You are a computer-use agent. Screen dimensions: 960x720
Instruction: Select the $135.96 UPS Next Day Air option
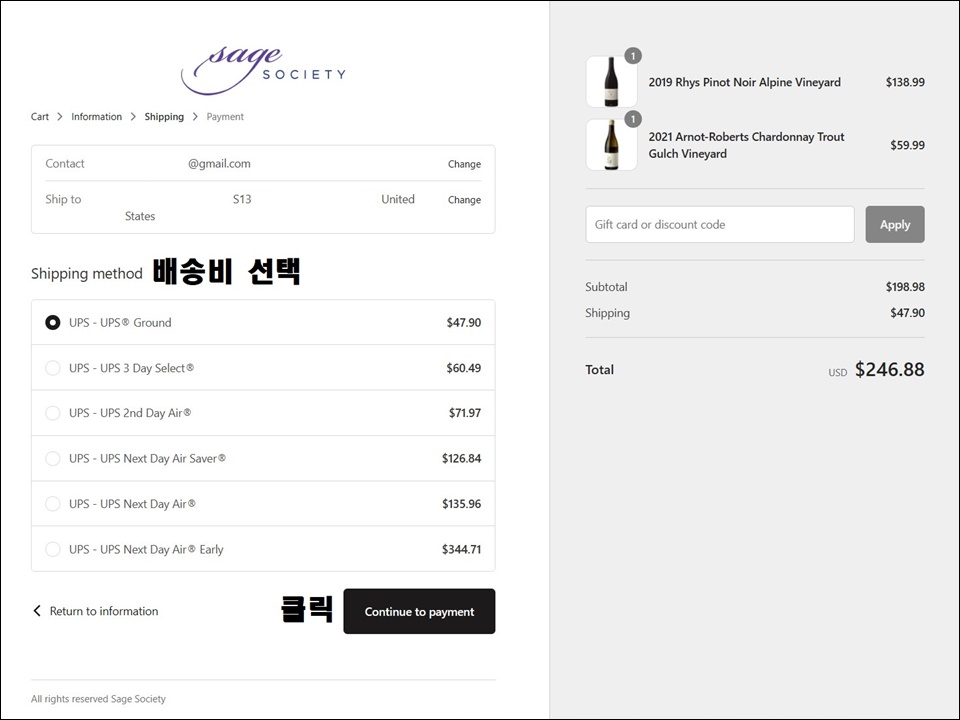[x=53, y=504]
